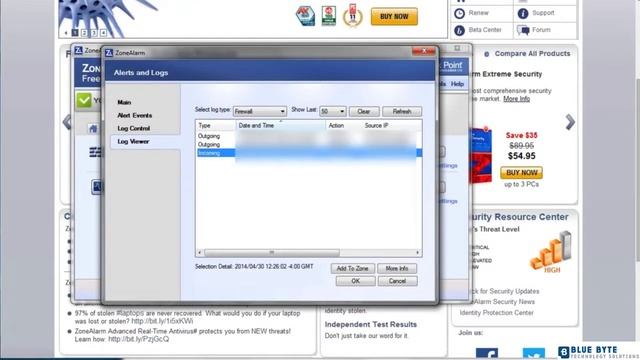Close the Alerts and Logs dialog window
The width and height of the screenshot is (640, 360).
point(423,51)
